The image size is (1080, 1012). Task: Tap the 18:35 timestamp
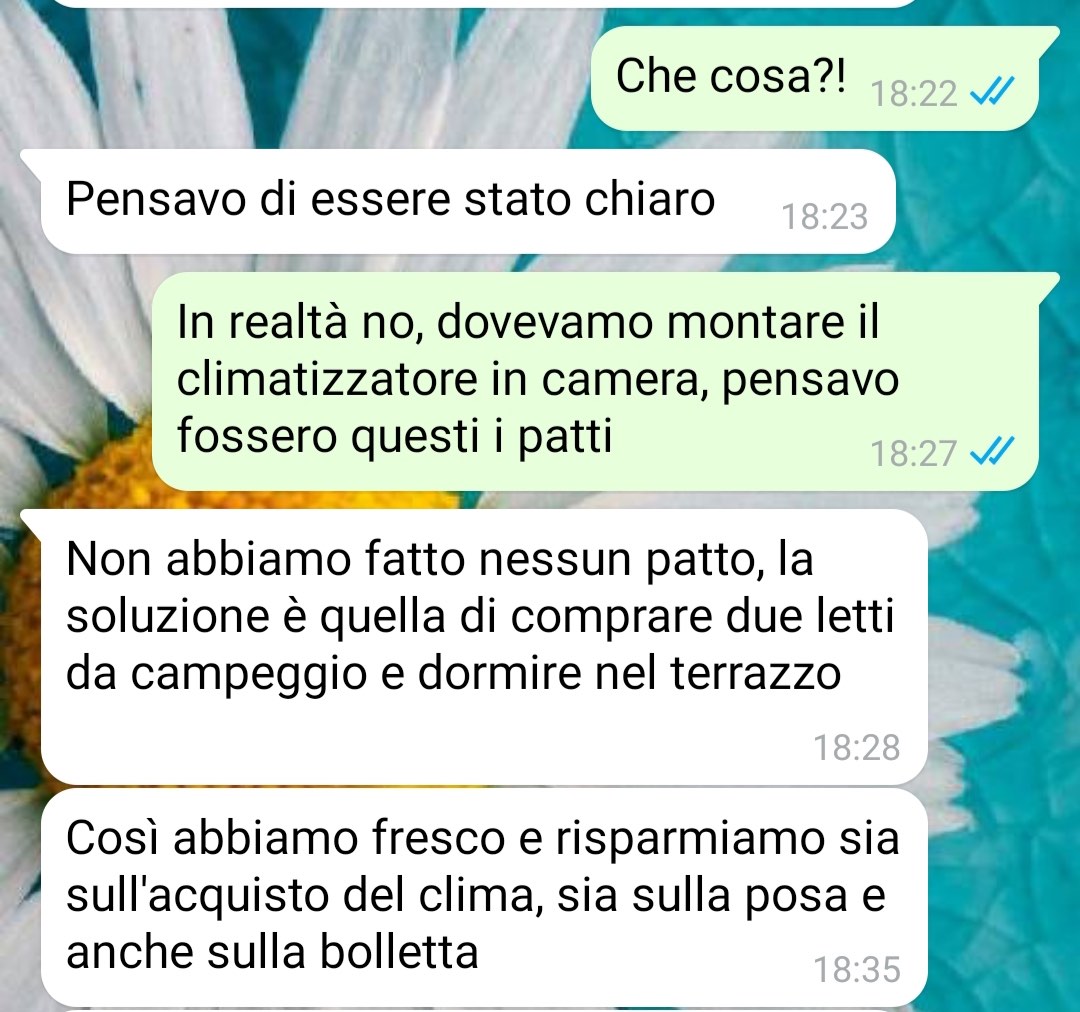pyautogui.click(x=857, y=969)
